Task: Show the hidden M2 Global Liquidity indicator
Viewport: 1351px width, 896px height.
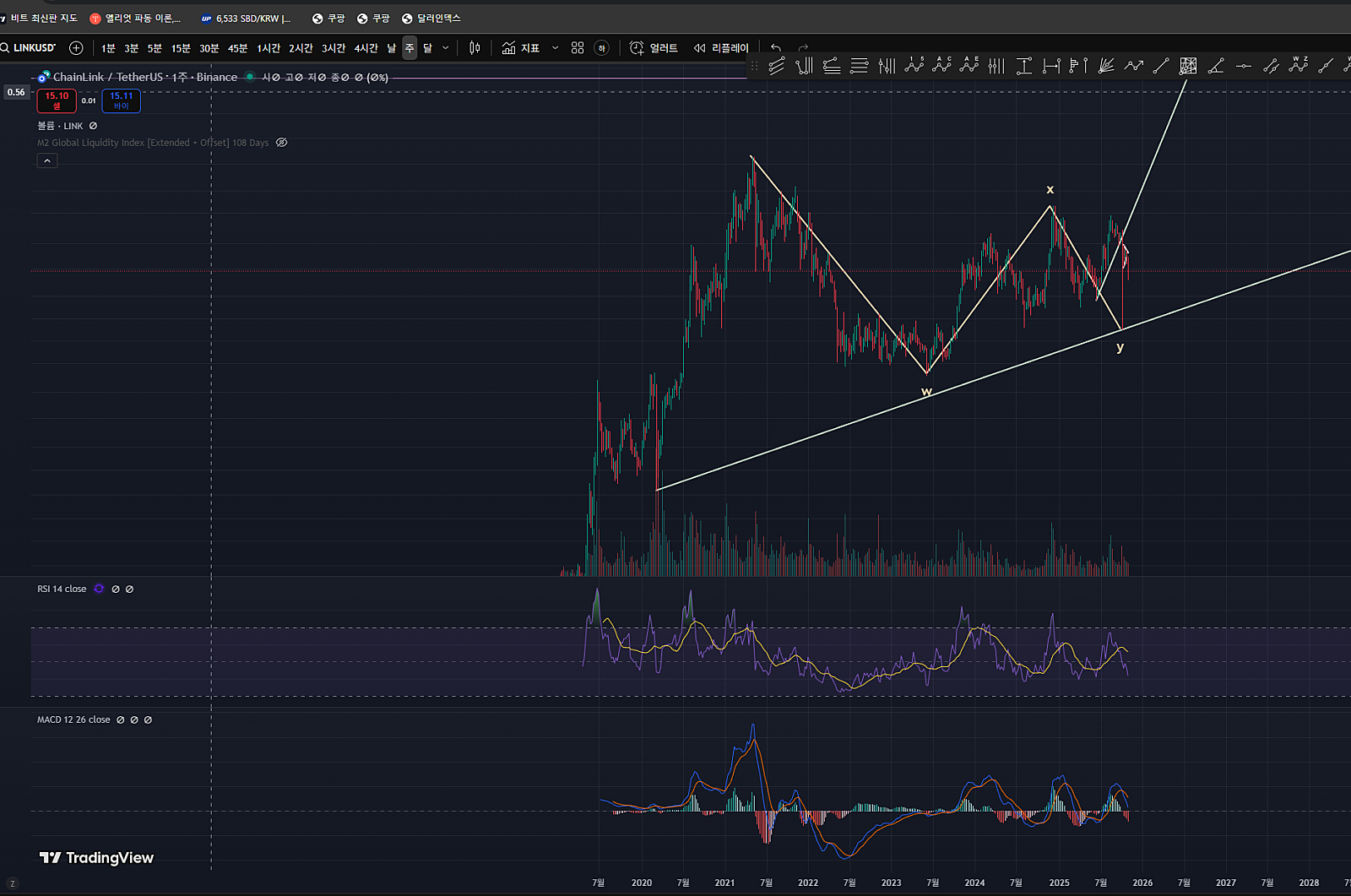Action: [282, 143]
